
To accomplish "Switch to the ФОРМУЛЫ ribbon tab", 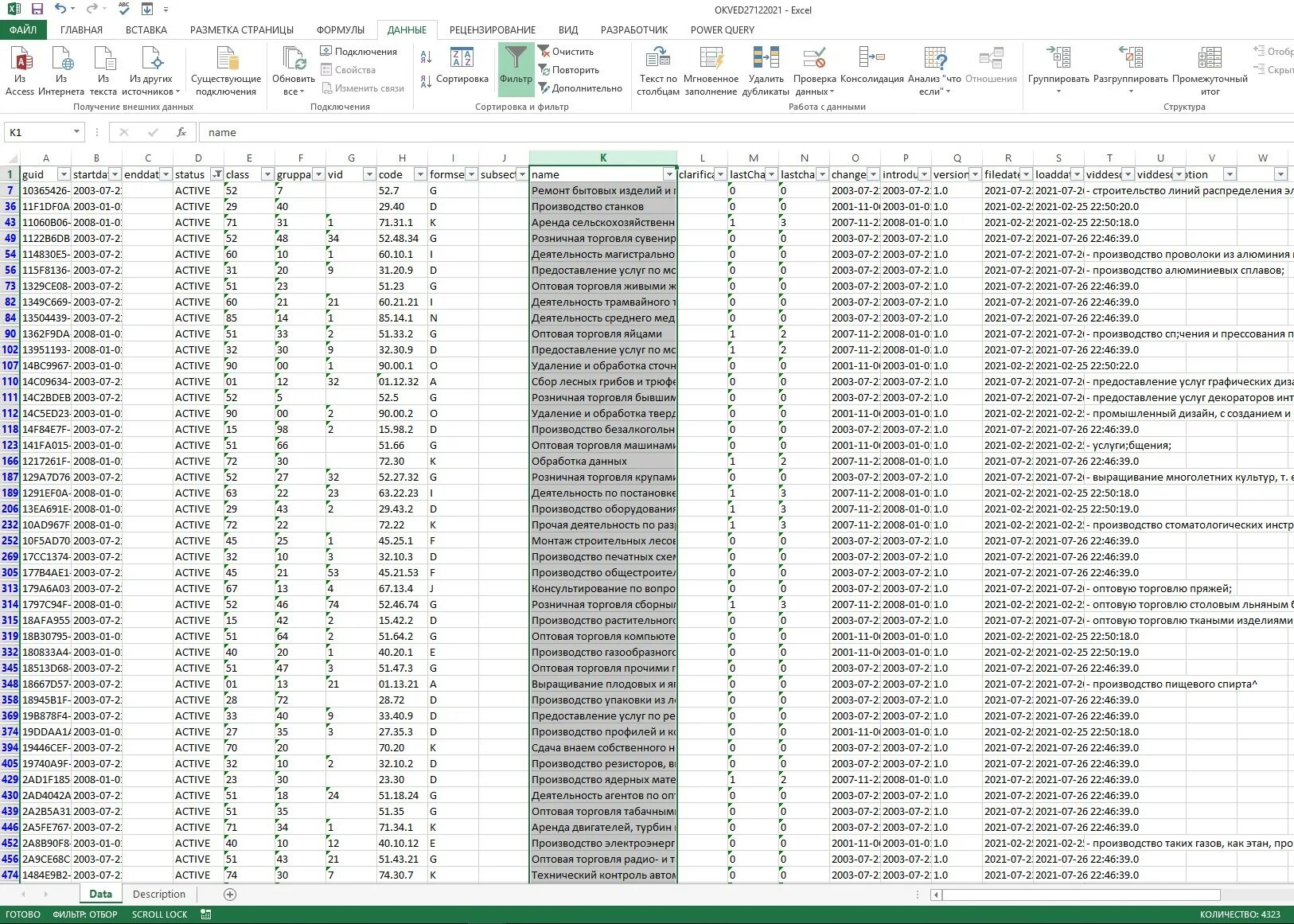I will tap(341, 29).
